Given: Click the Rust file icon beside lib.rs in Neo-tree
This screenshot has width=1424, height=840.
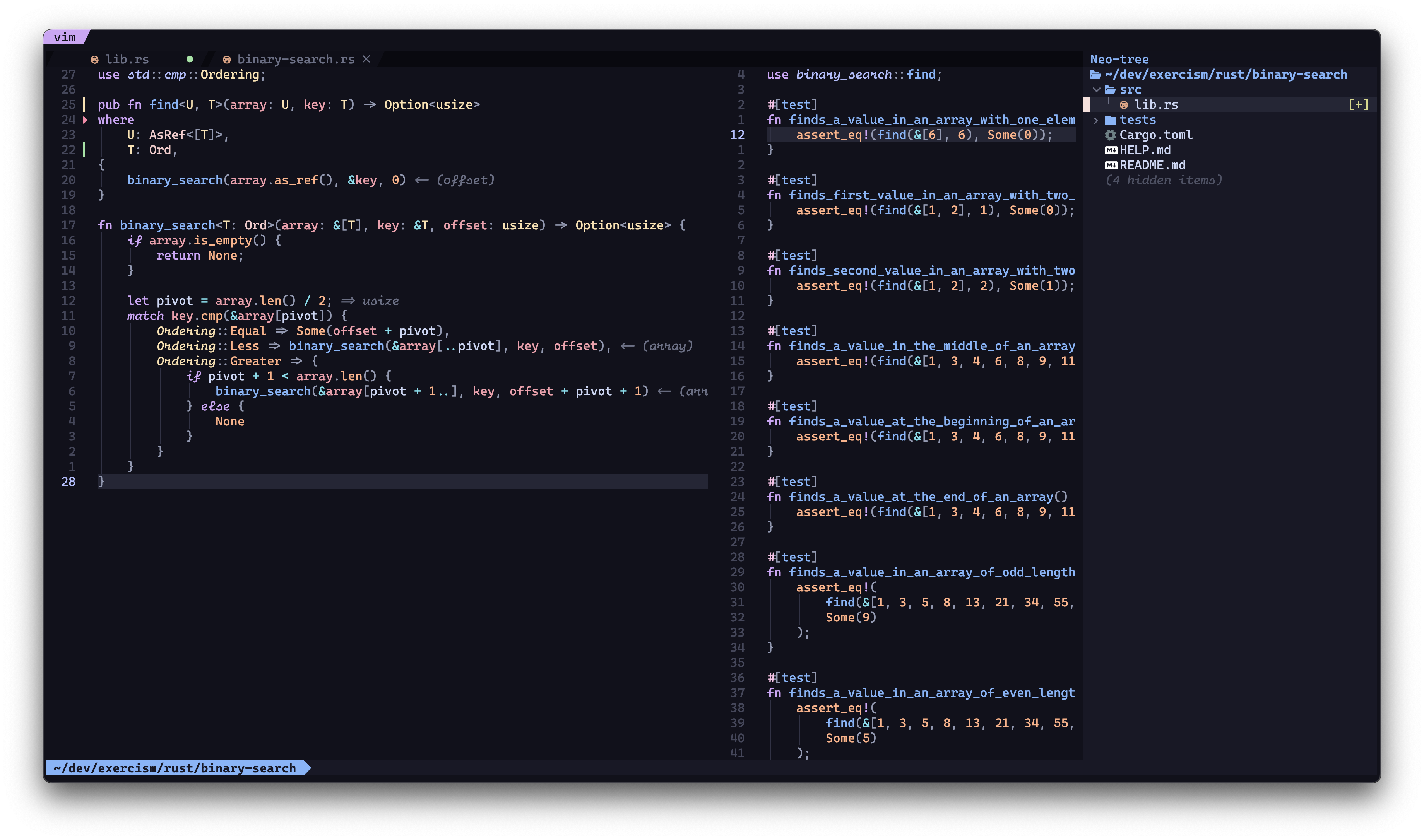Looking at the screenshot, I should [1124, 105].
